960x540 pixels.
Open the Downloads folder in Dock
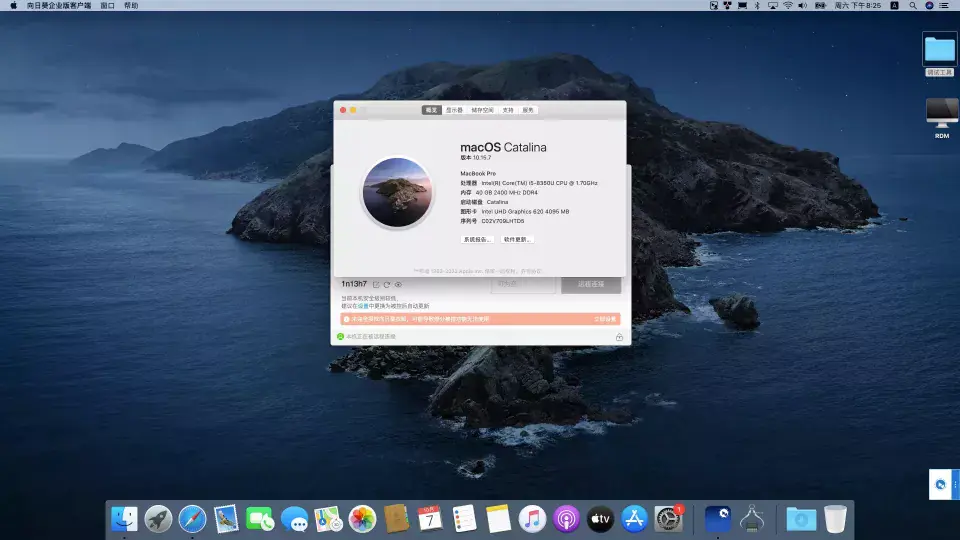[x=801, y=519]
